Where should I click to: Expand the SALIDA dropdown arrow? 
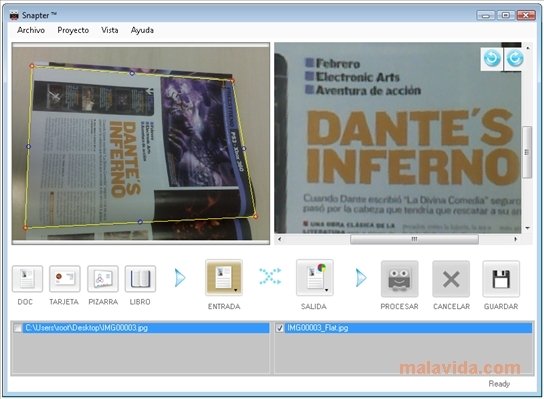point(326,290)
